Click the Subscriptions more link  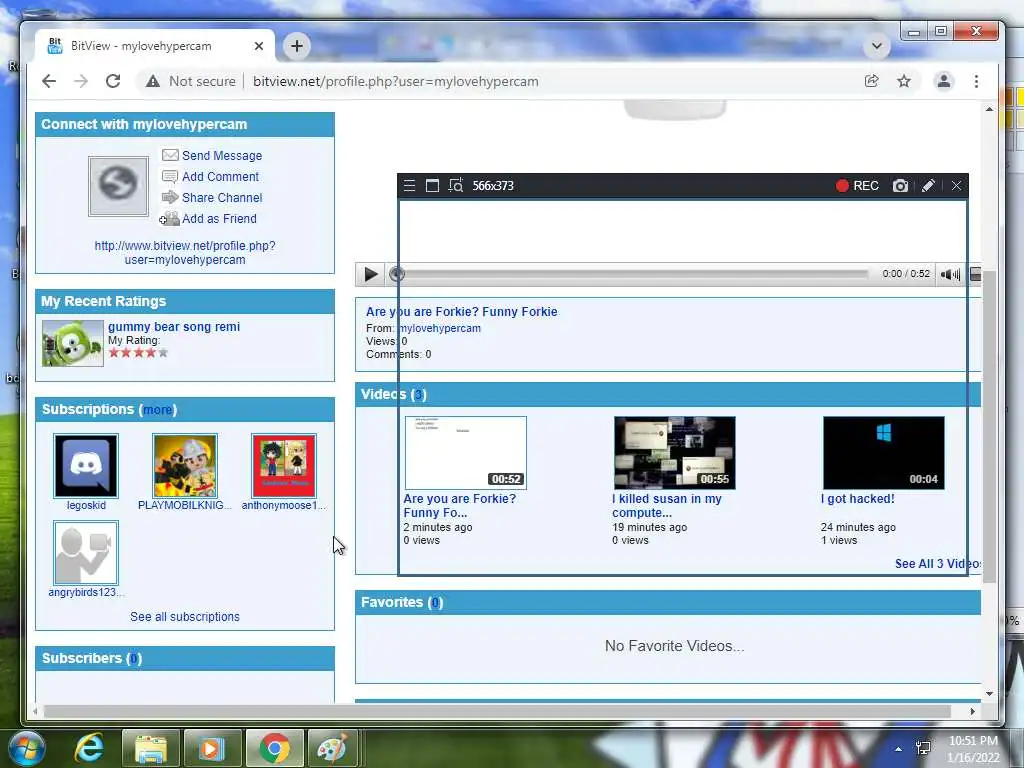tap(158, 409)
